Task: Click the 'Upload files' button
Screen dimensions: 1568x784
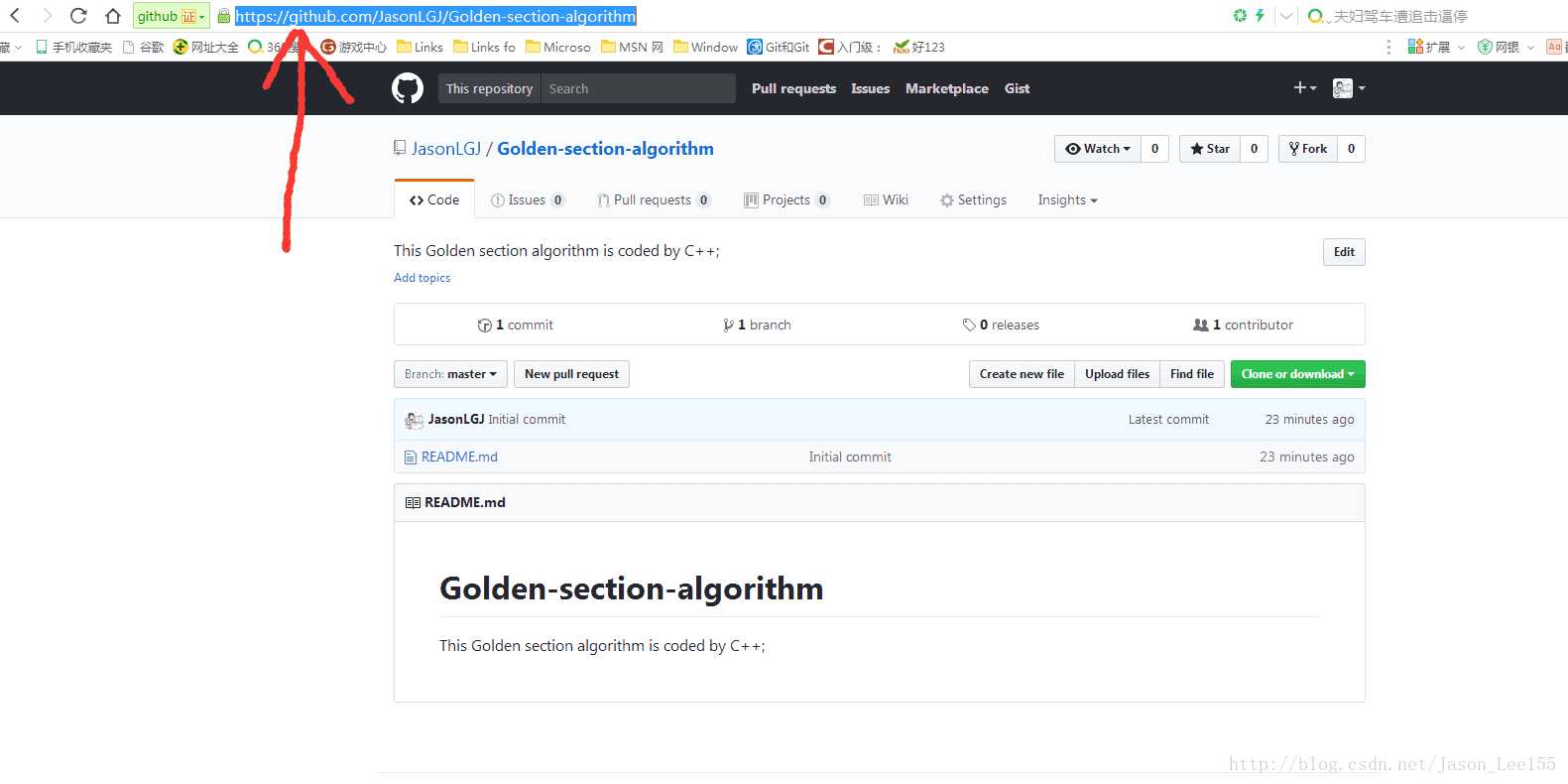Action: (1117, 374)
